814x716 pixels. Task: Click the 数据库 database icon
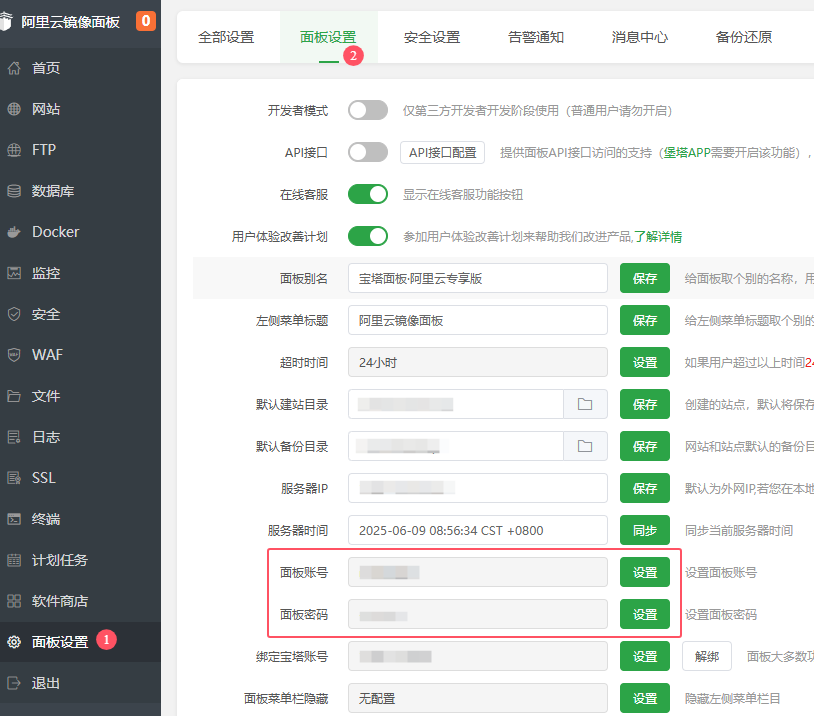pos(14,191)
